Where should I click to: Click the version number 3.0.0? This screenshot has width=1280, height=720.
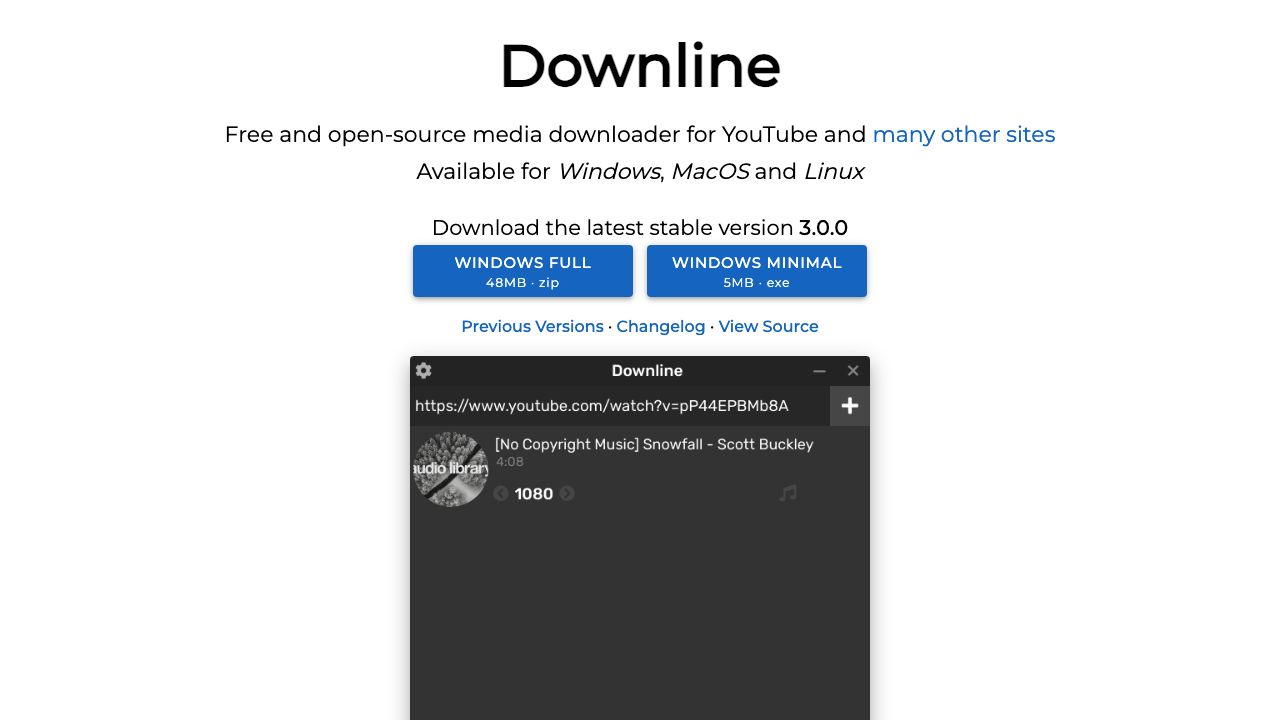[x=823, y=228]
